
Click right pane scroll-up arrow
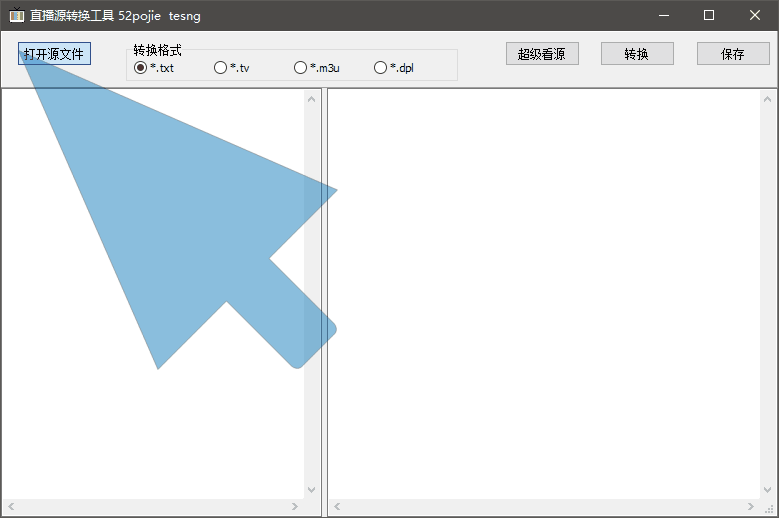point(768,99)
